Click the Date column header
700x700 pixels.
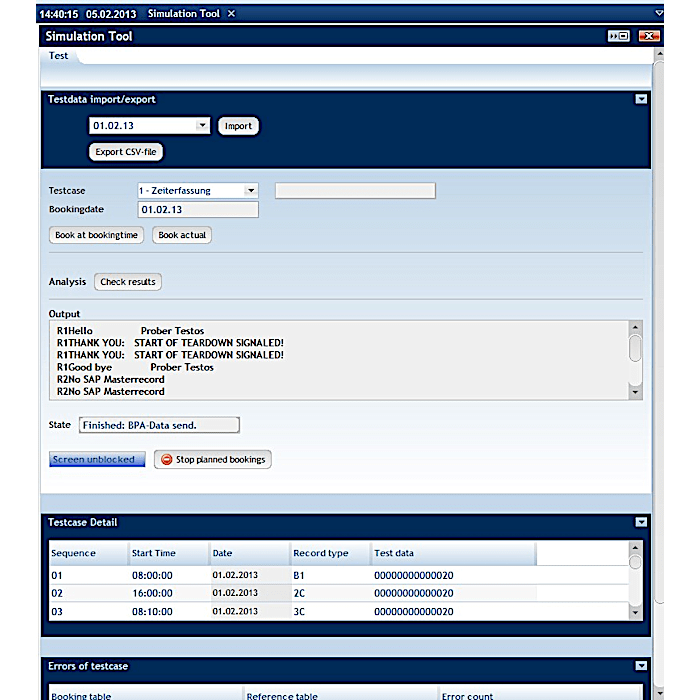(250, 553)
